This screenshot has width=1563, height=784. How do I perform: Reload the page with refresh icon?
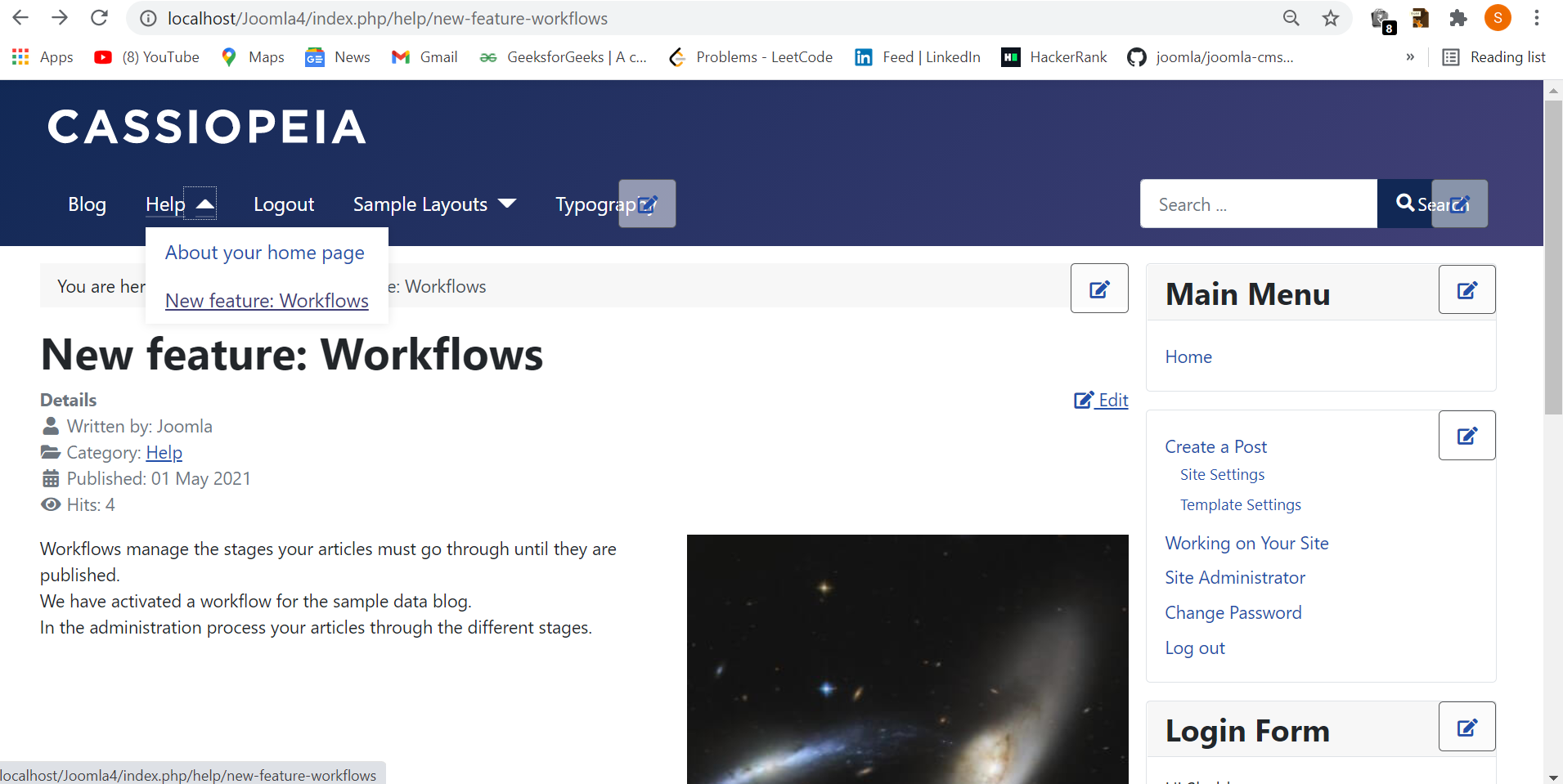point(99,18)
